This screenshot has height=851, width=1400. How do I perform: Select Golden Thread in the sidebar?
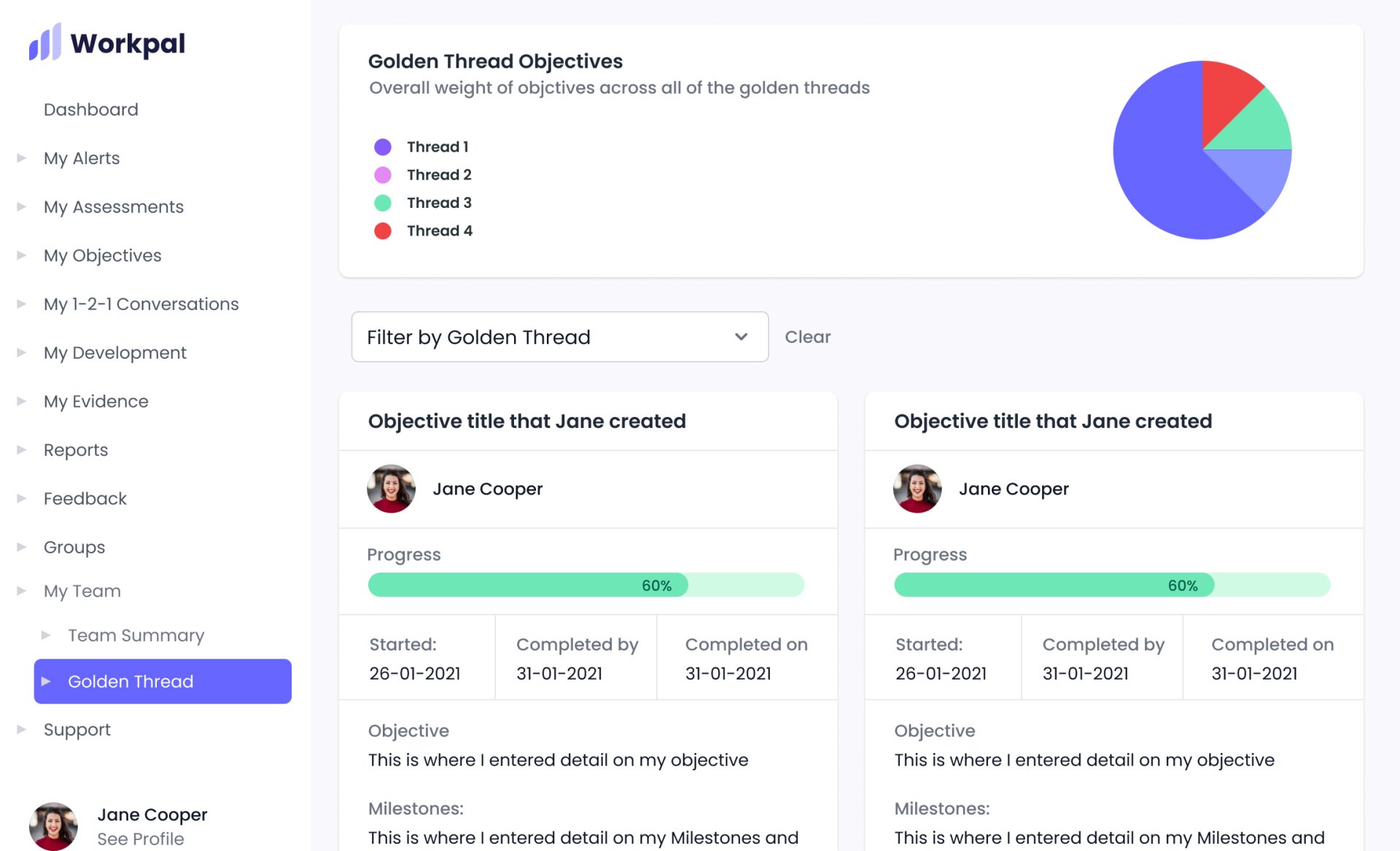[163, 681]
